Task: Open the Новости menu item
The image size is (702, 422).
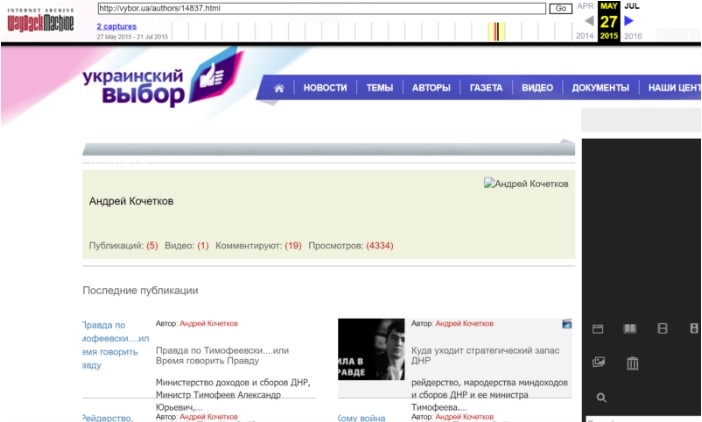Action: (325, 88)
